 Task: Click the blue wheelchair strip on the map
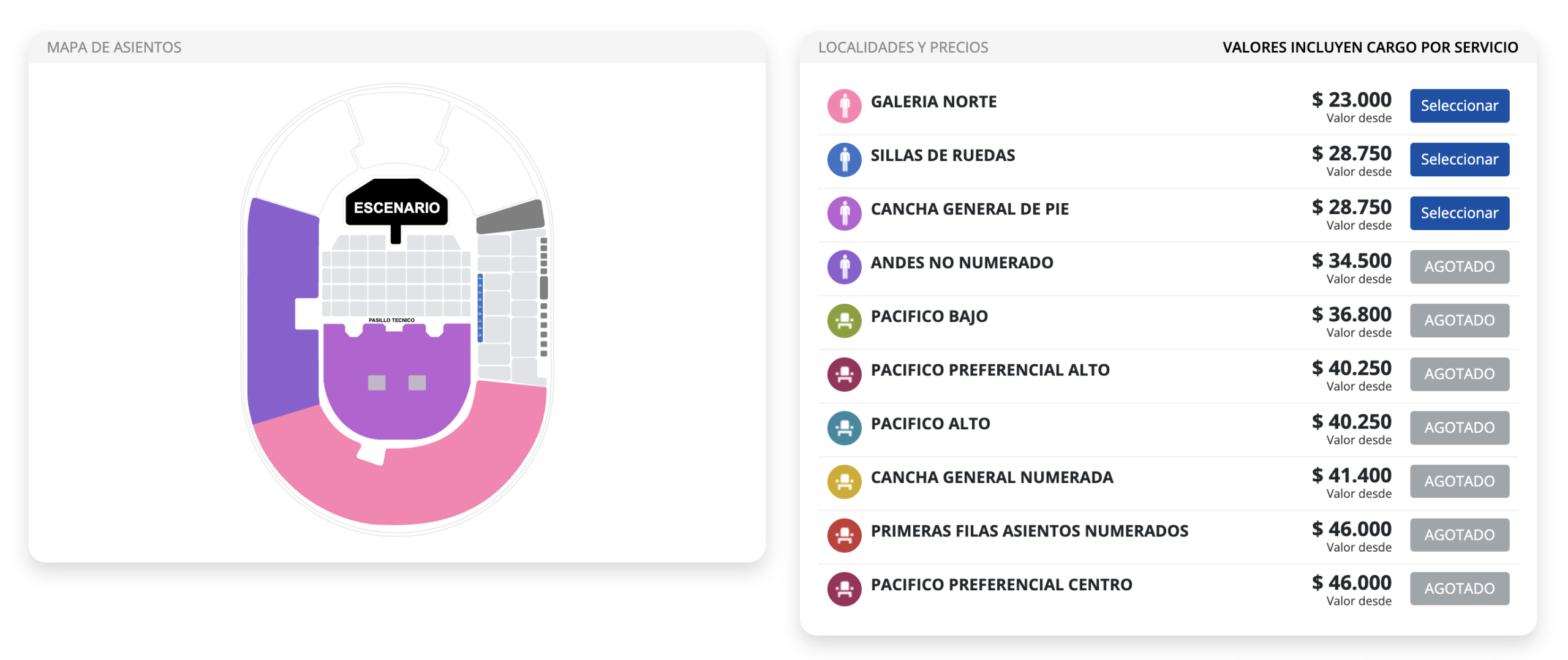480,307
